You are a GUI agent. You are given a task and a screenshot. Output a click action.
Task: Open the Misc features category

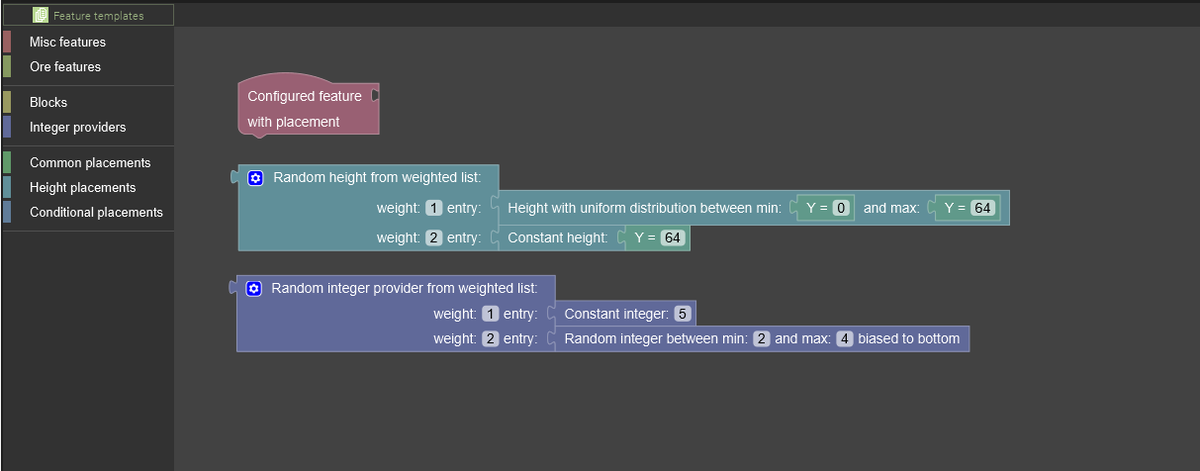point(67,42)
